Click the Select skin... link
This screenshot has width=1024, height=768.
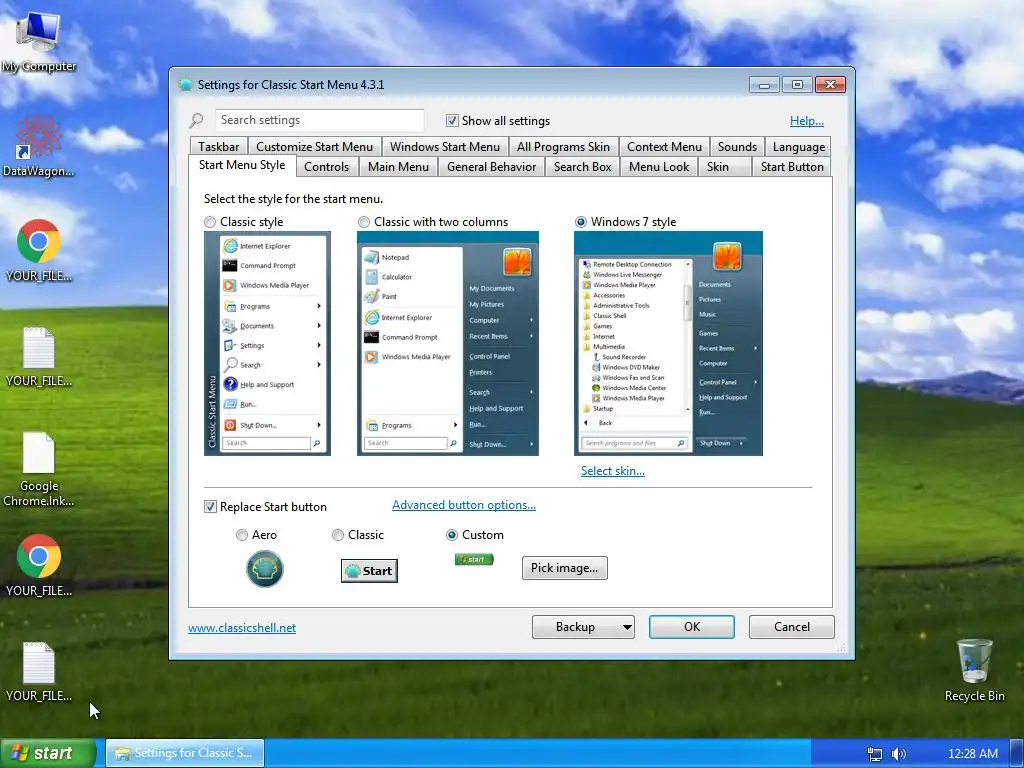pos(613,471)
